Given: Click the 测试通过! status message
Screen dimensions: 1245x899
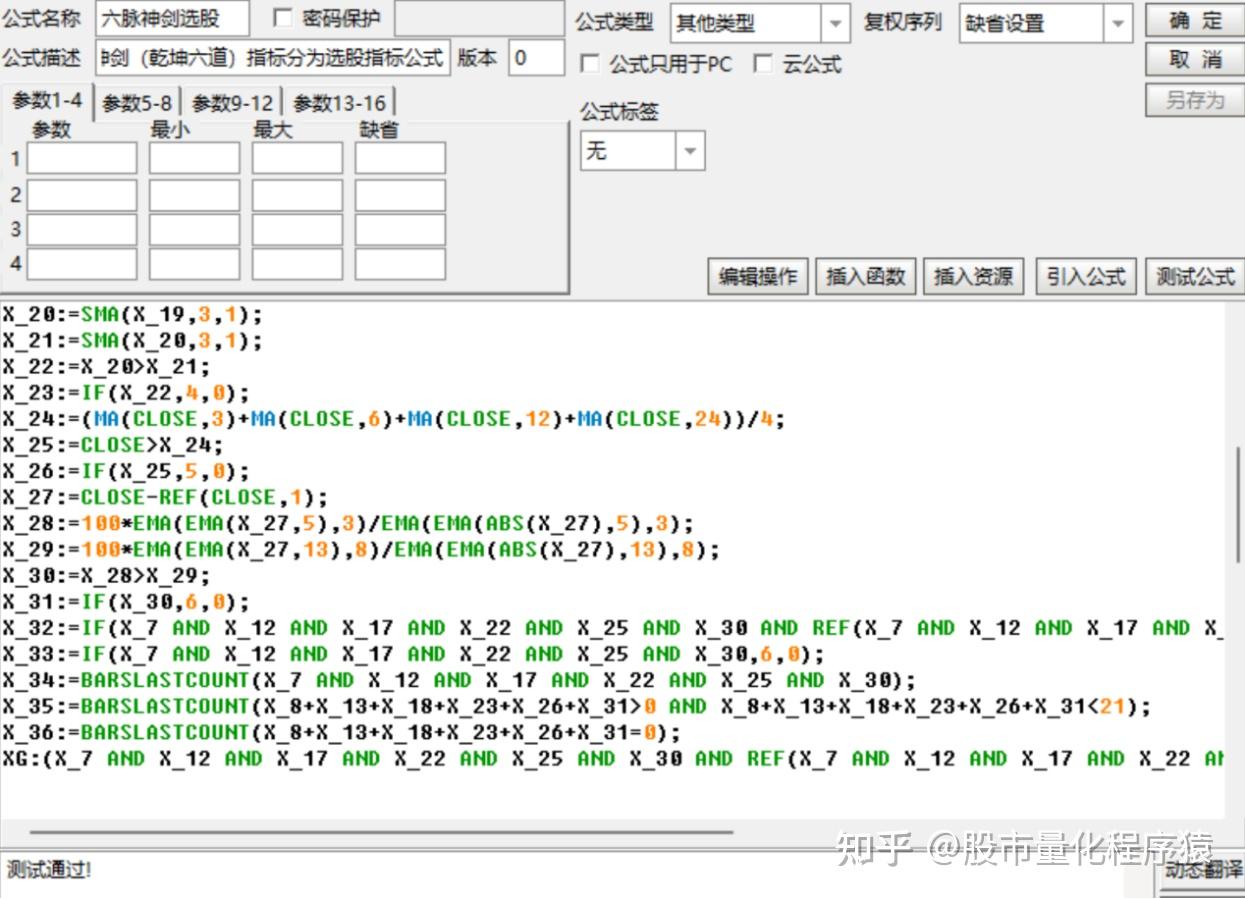Looking at the screenshot, I should (50, 869).
